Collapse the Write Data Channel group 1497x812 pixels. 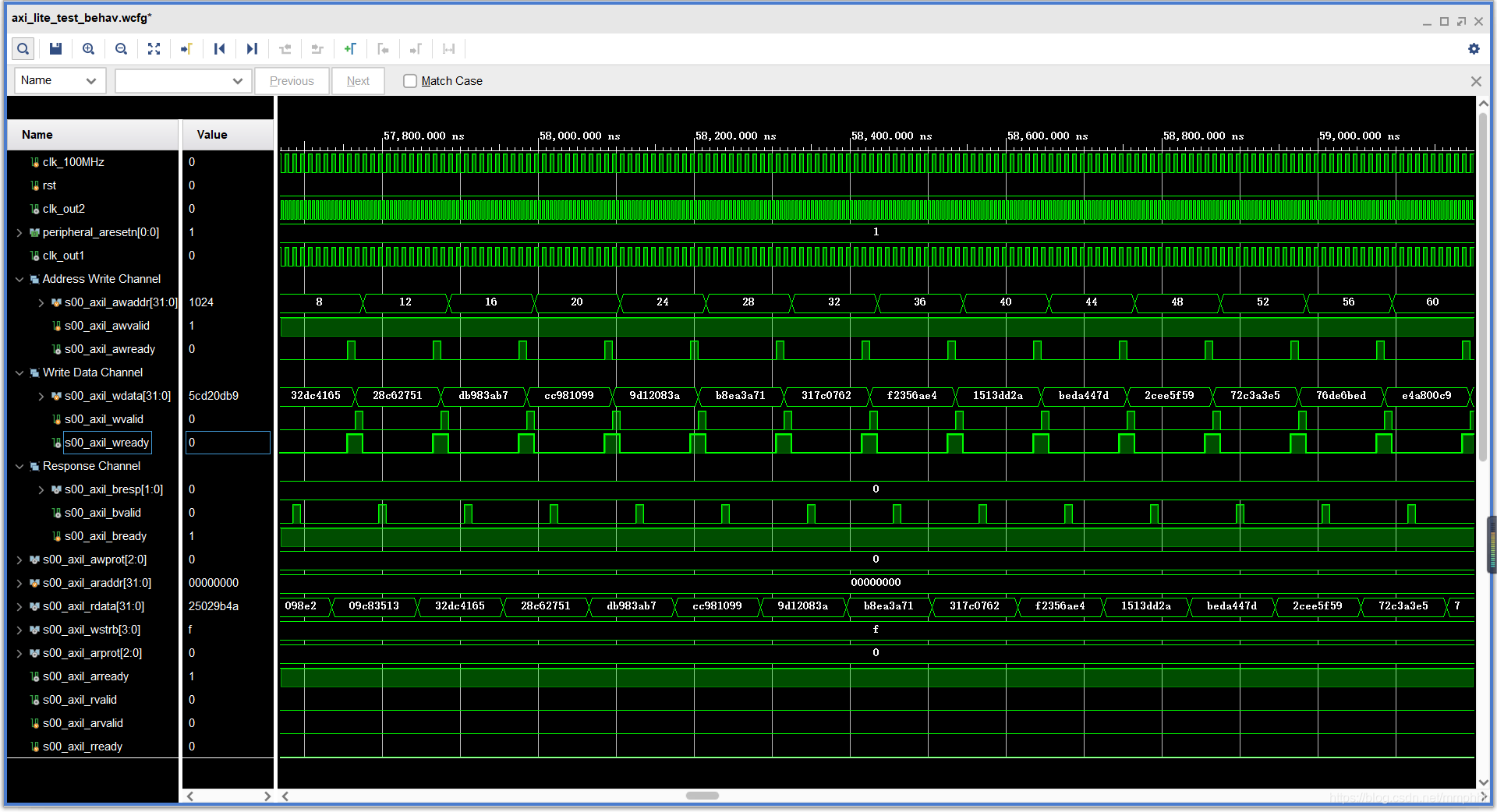coord(19,372)
